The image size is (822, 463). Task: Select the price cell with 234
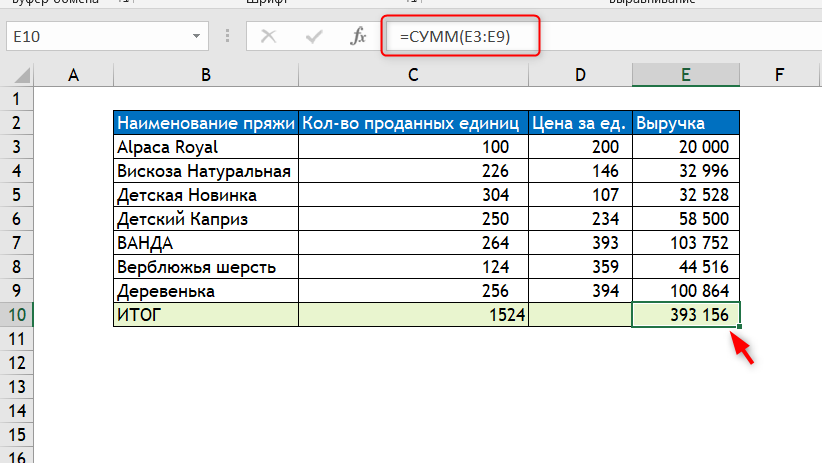point(580,219)
